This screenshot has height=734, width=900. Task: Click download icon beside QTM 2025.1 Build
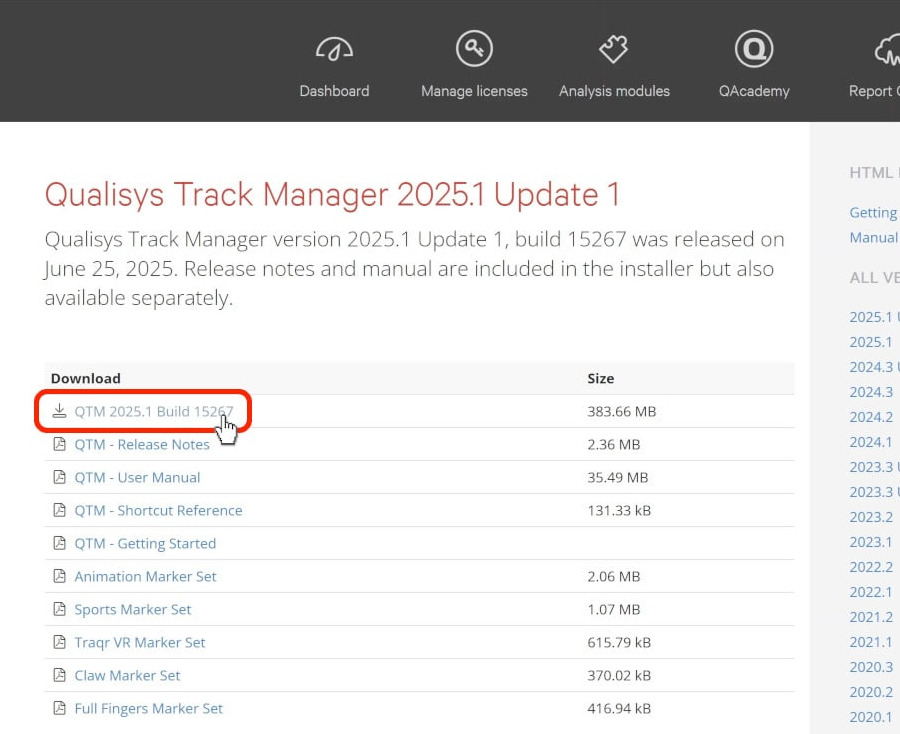coord(60,411)
